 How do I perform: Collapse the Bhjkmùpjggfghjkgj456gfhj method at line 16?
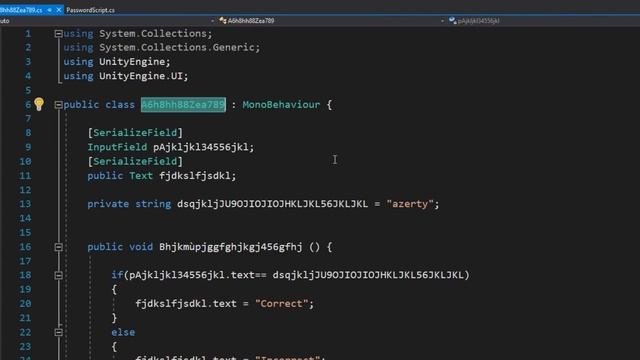[x=58, y=247]
